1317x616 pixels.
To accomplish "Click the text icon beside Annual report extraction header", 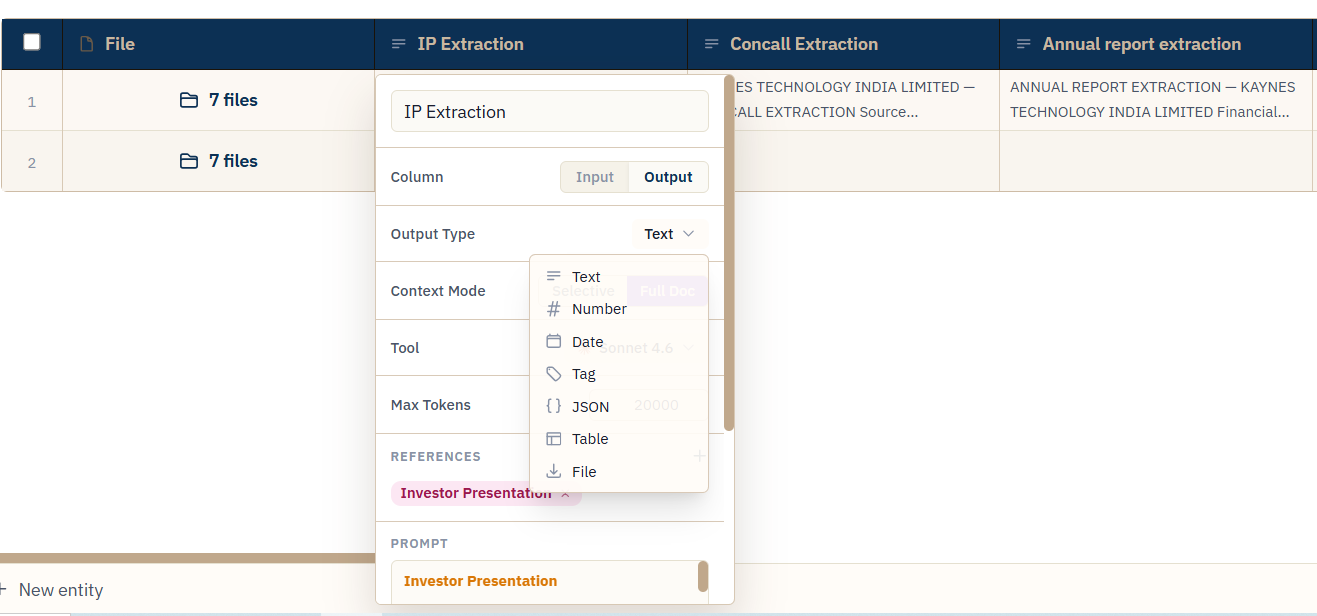I will tap(1024, 44).
